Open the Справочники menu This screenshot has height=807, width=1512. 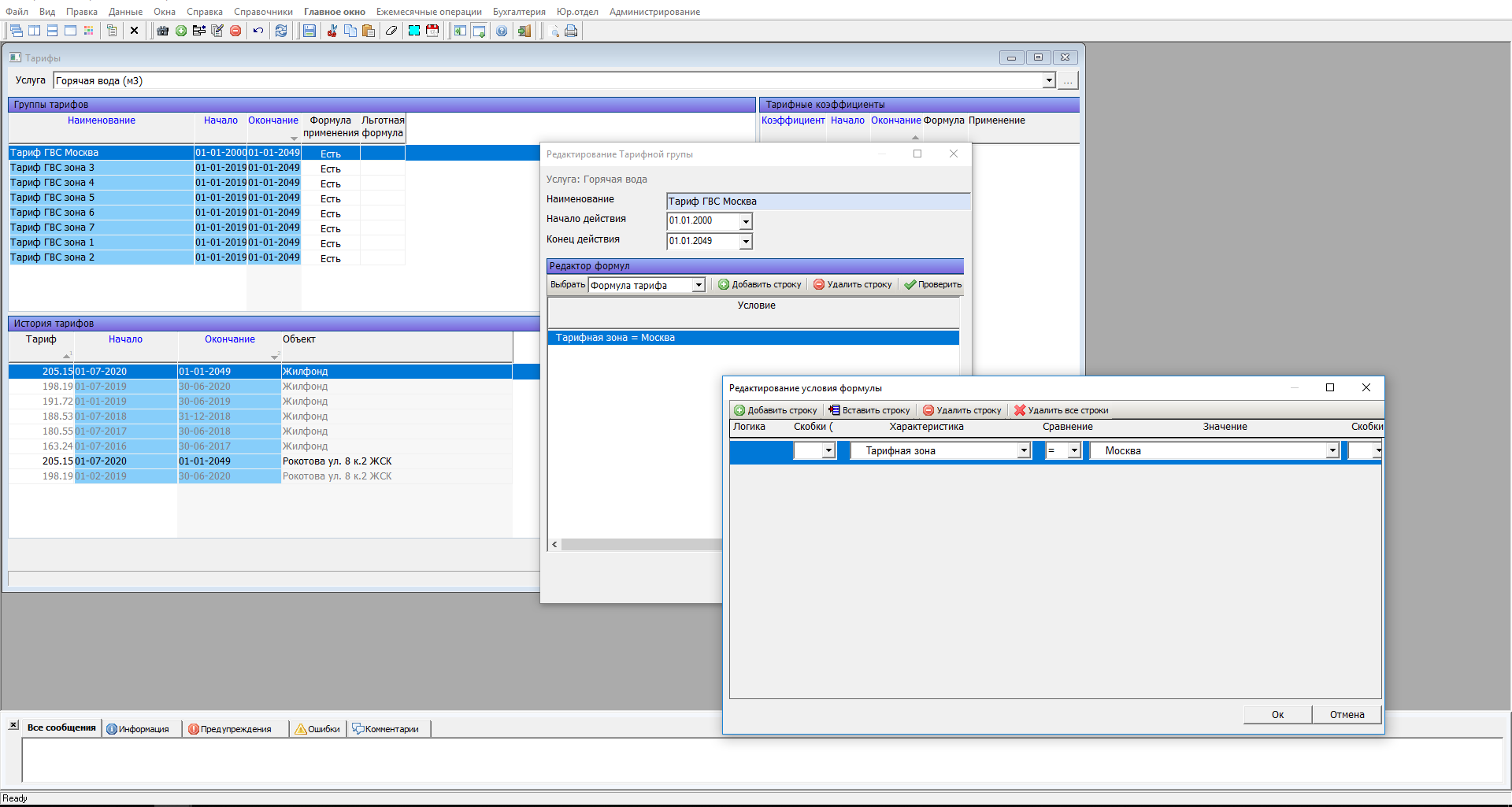tap(263, 12)
